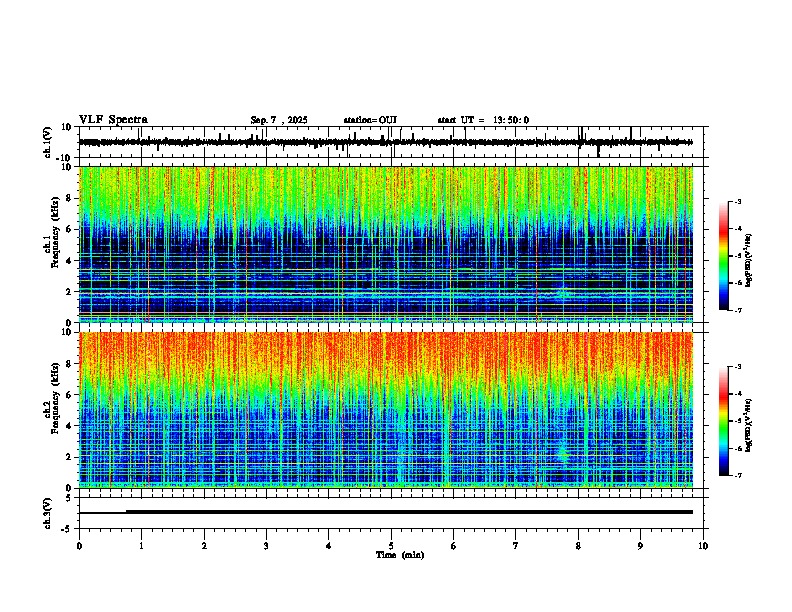Image resolution: width=792 pixels, height=612 pixels.
Task: Click the ch.1 voltage waveform trace panel
Action: tap(391, 142)
